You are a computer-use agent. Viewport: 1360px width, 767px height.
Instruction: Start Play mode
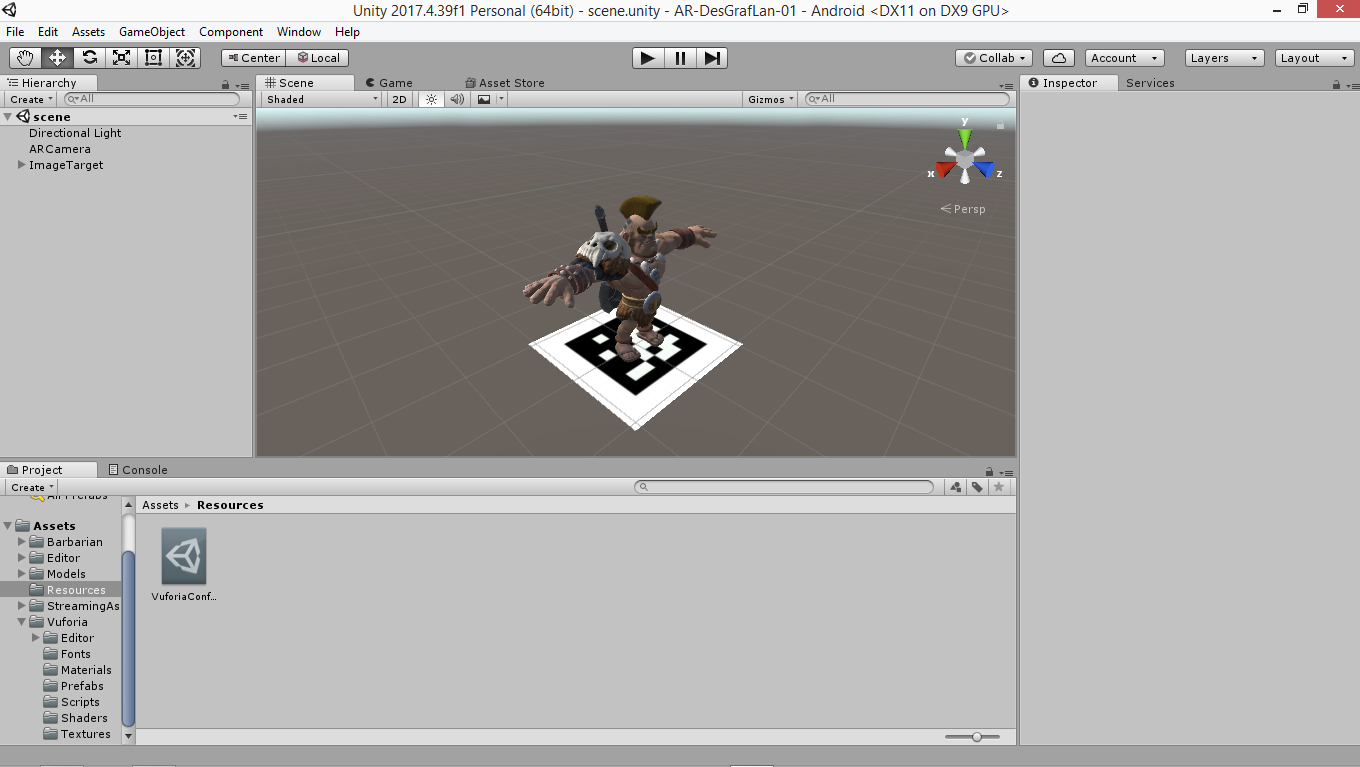pyautogui.click(x=648, y=58)
